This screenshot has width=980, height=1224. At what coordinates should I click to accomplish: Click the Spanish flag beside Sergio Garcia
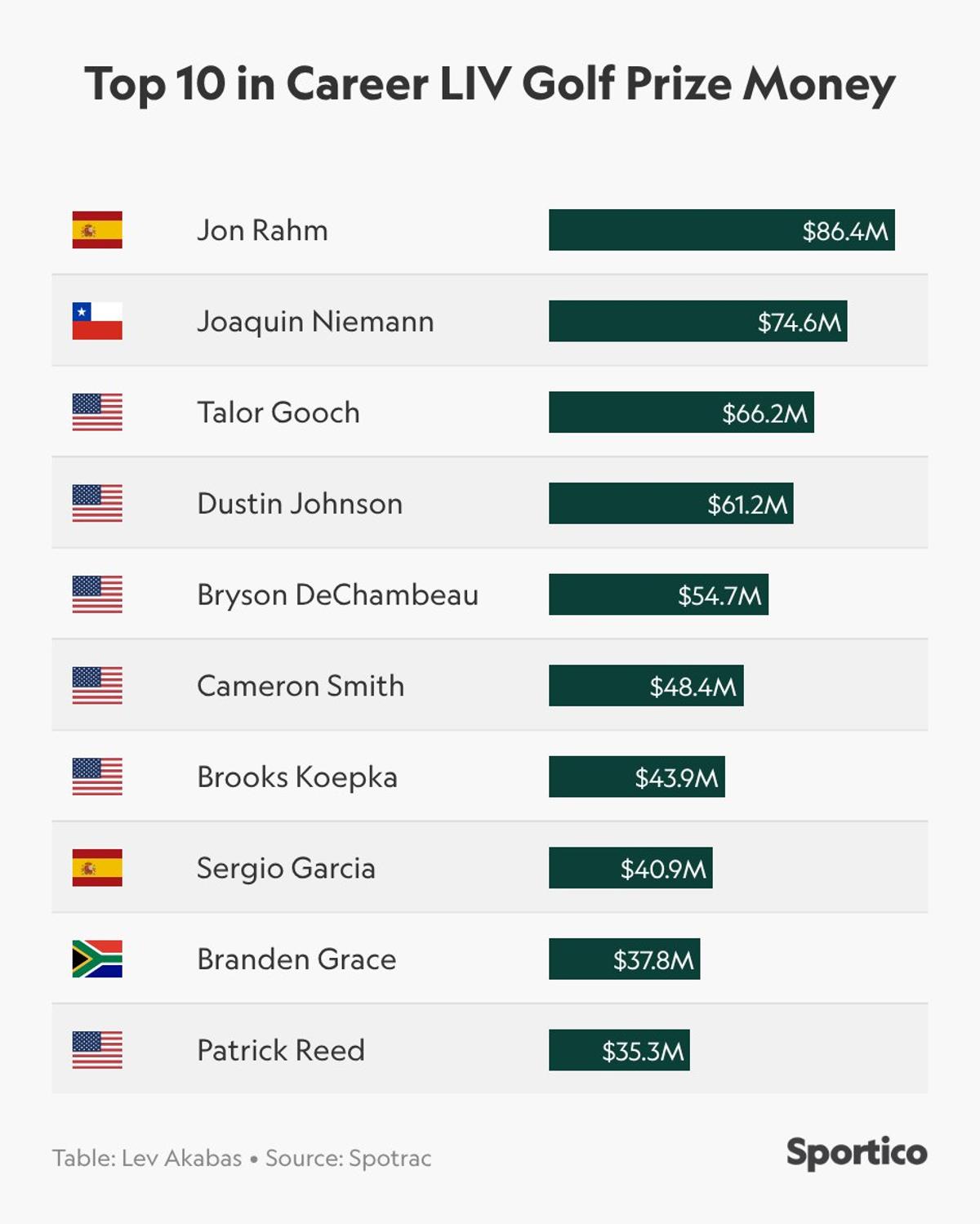pos(97,868)
